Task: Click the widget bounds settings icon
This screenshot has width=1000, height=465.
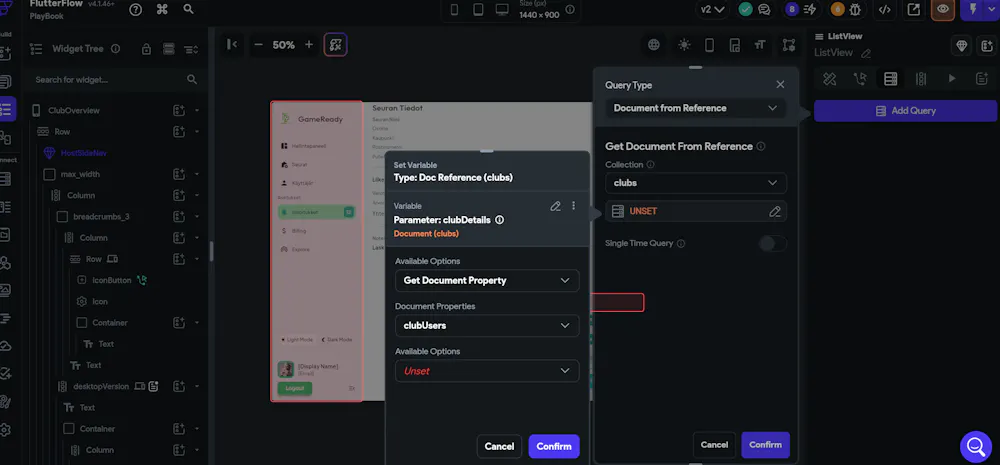Action: 789,45
